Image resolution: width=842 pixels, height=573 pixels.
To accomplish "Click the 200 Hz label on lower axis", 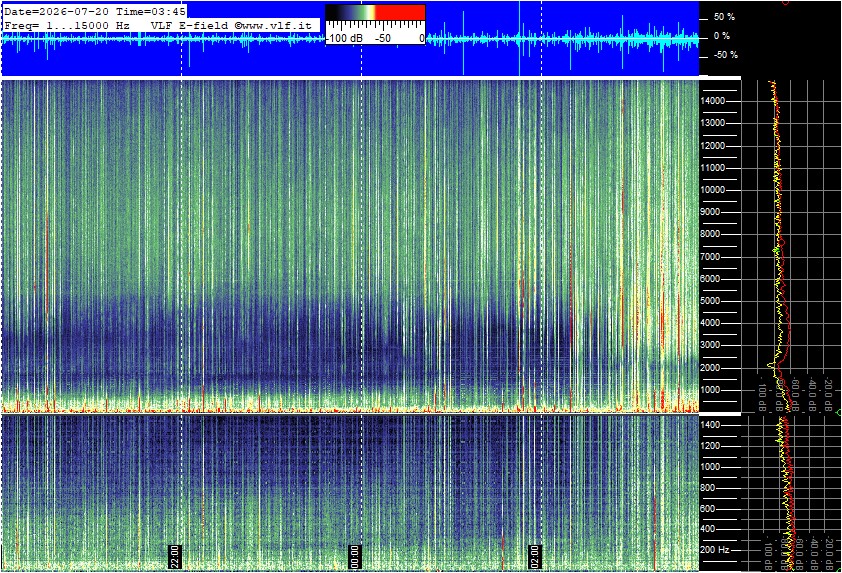I will [715, 550].
